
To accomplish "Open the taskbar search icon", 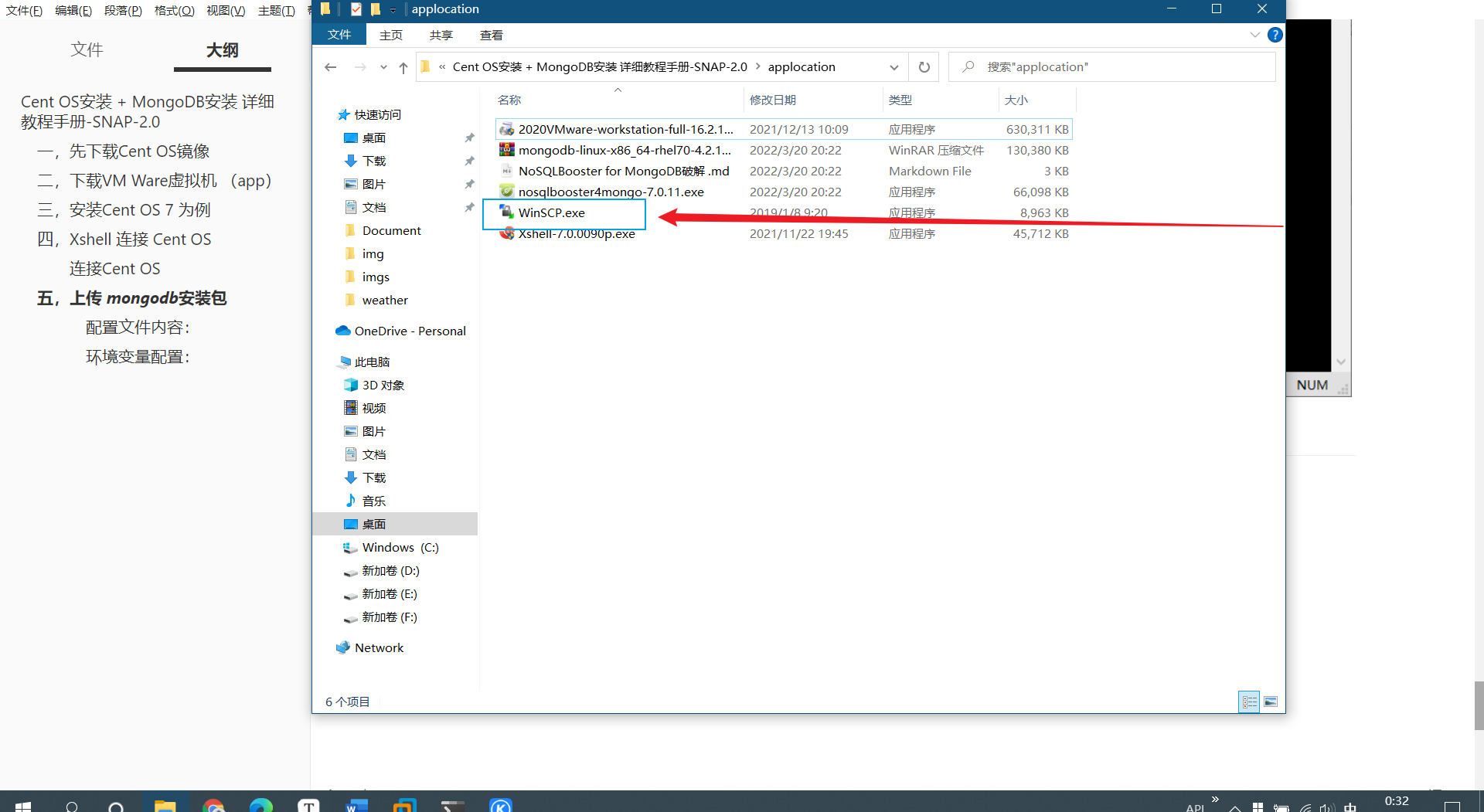I will [x=72, y=806].
